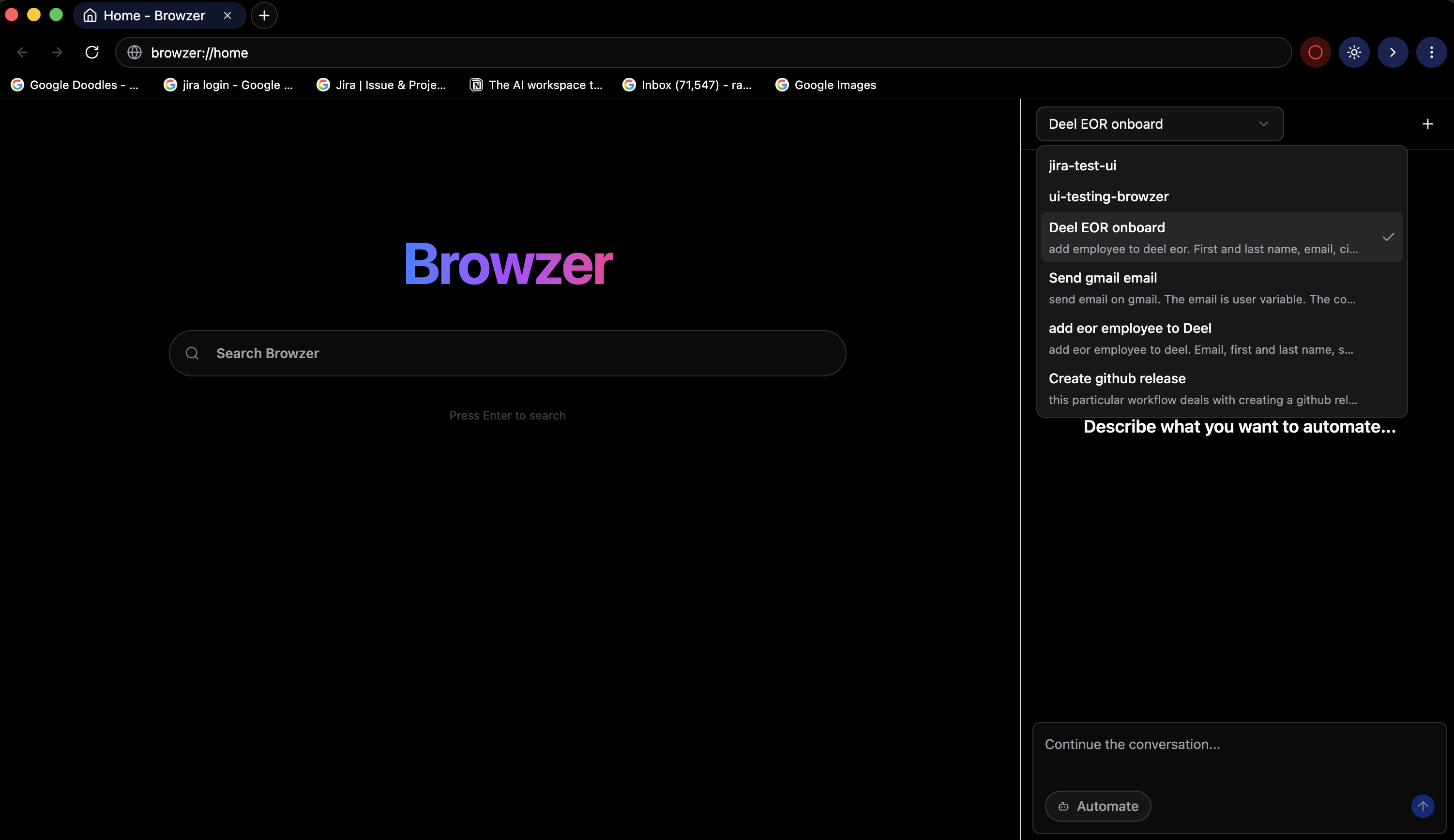
Task: Click the Automate button
Action: coord(1097,806)
